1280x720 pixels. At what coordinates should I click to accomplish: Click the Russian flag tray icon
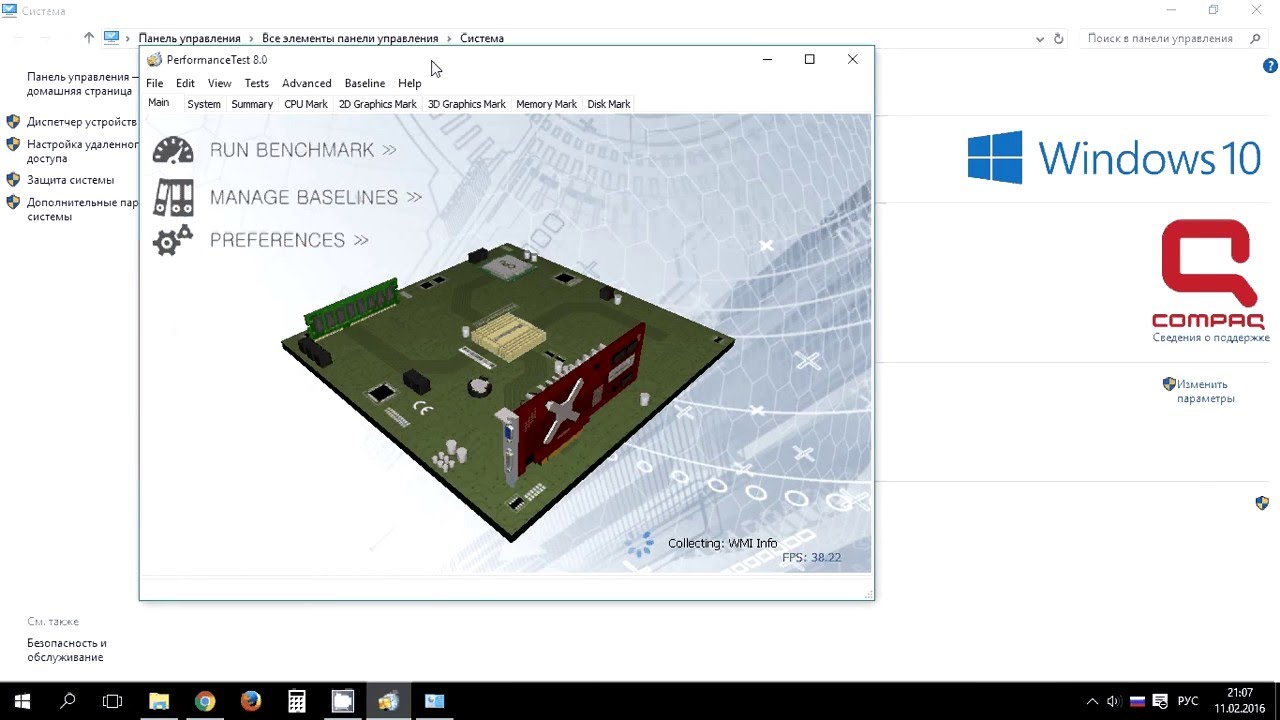click(1137, 701)
